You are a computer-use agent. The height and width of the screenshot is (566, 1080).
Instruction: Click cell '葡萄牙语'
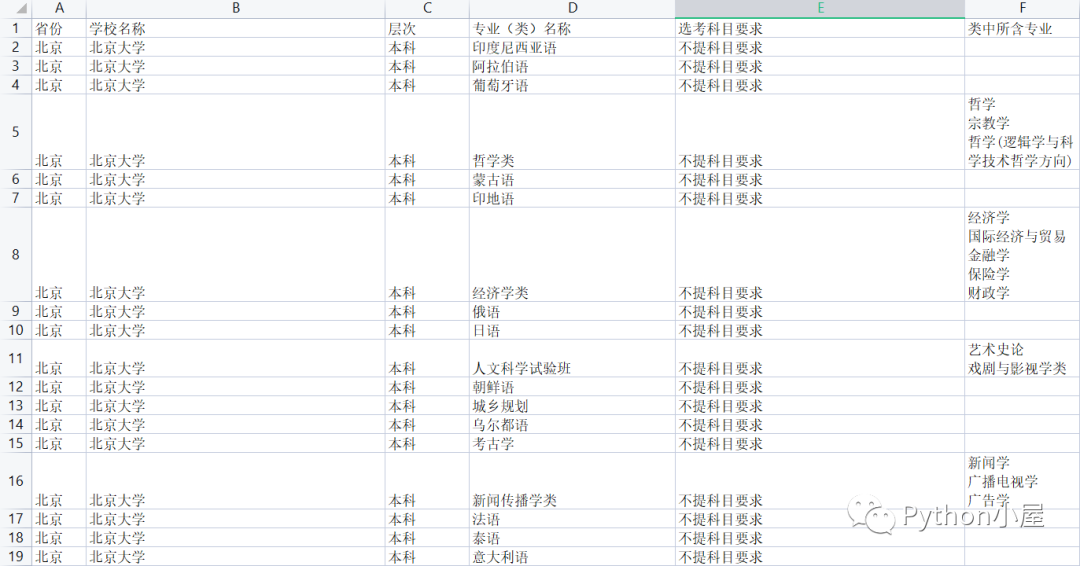coord(572,85)
